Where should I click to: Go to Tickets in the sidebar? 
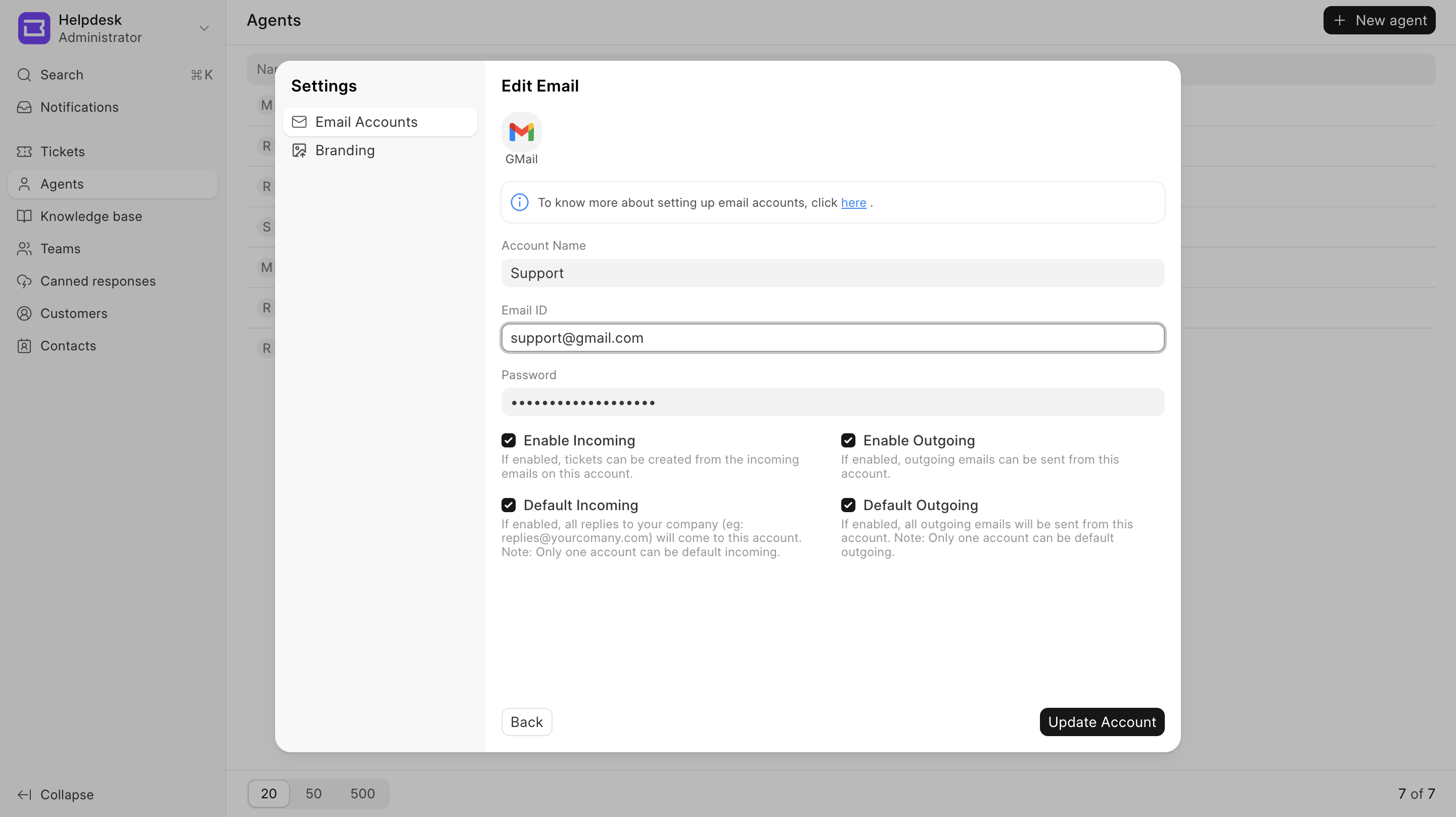[112, 152]
